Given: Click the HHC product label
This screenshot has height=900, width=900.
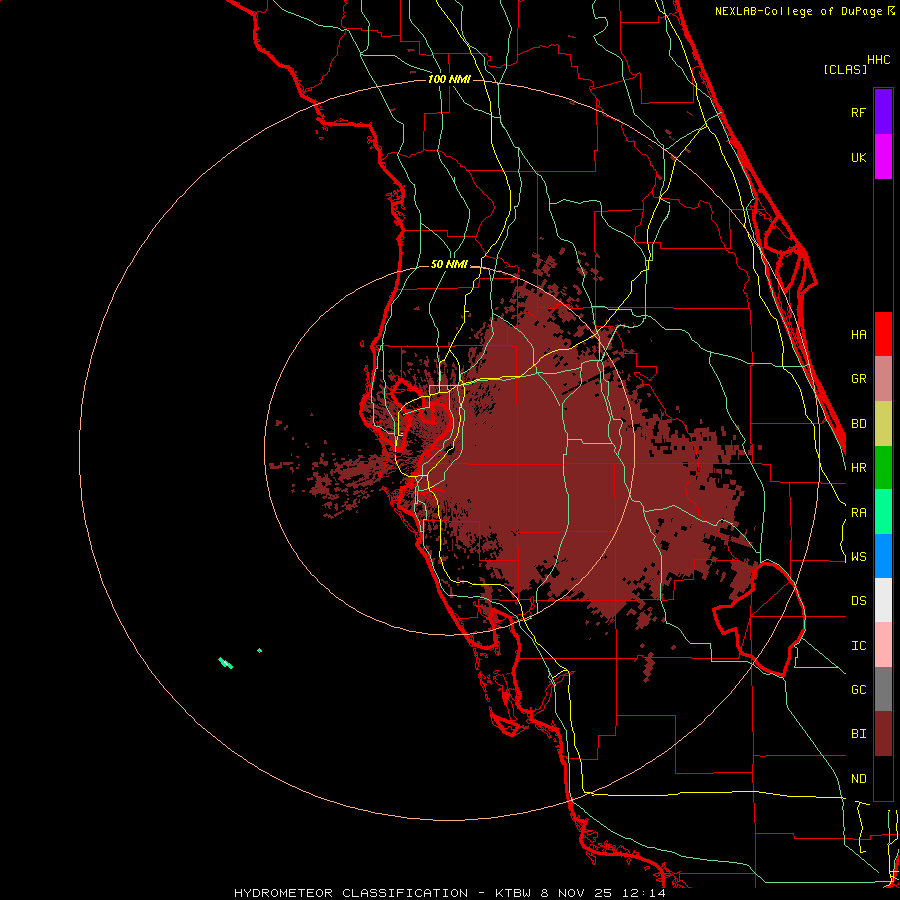Looking at the screenshot, I should [x=879, y=60].
